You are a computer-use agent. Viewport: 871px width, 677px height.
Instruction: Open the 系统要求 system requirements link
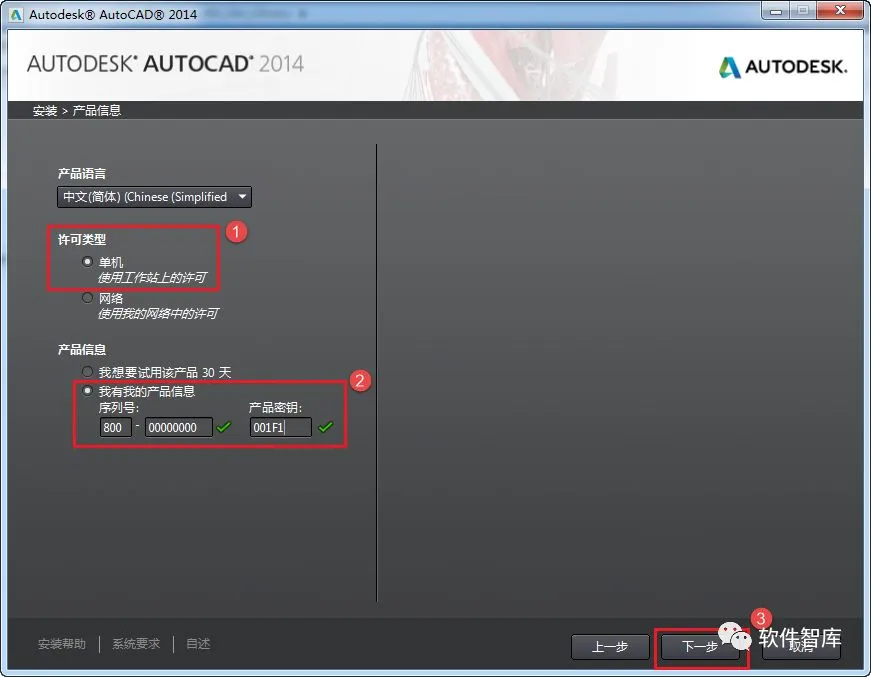(136, 644)
